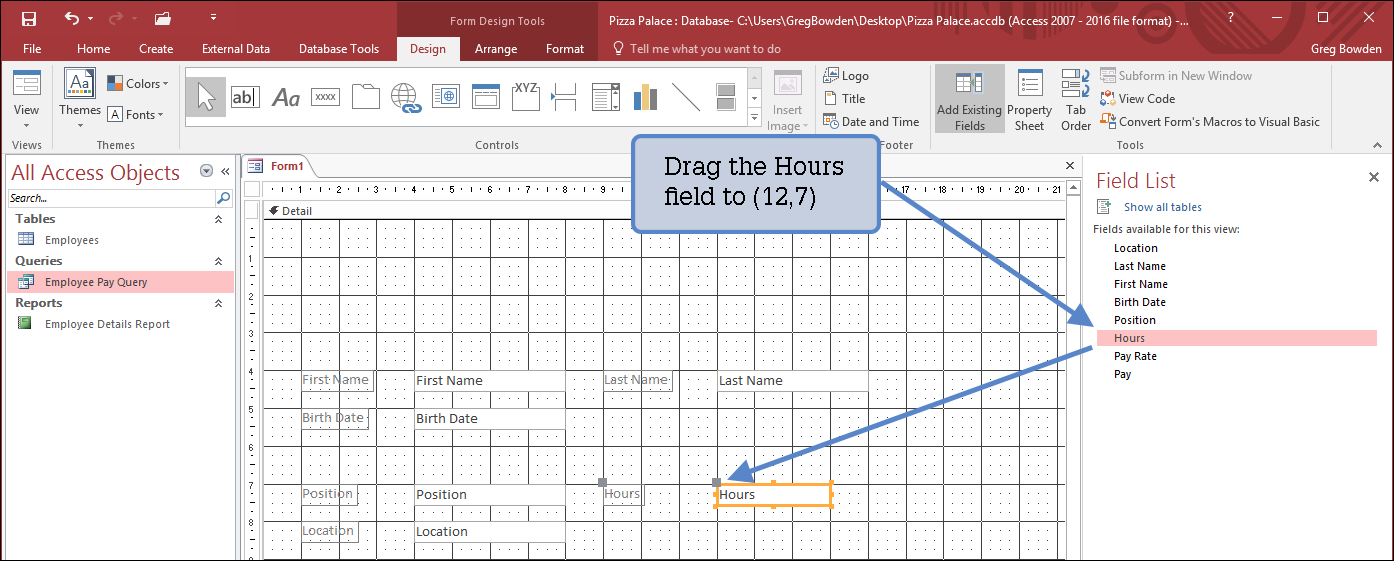Open the Undo history dropdown arrow
The height and width of the screenshot is (561, 1394).
pos(91,18)
